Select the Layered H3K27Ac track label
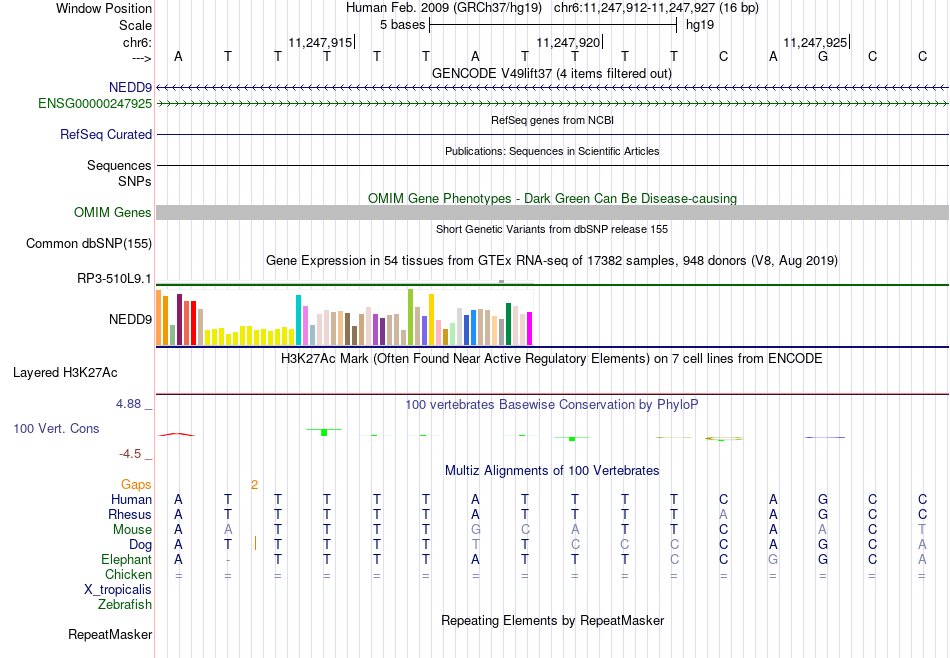This screenshot has width=950, height=658. 65,373
